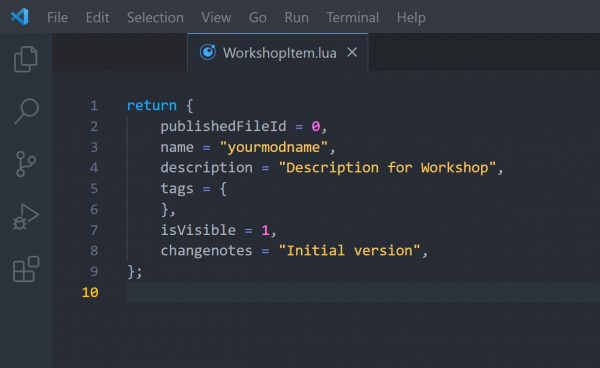Screen dimensions: 600x368
Task: Close the WorkshopItem.lua tab
Action: (352, 52)
